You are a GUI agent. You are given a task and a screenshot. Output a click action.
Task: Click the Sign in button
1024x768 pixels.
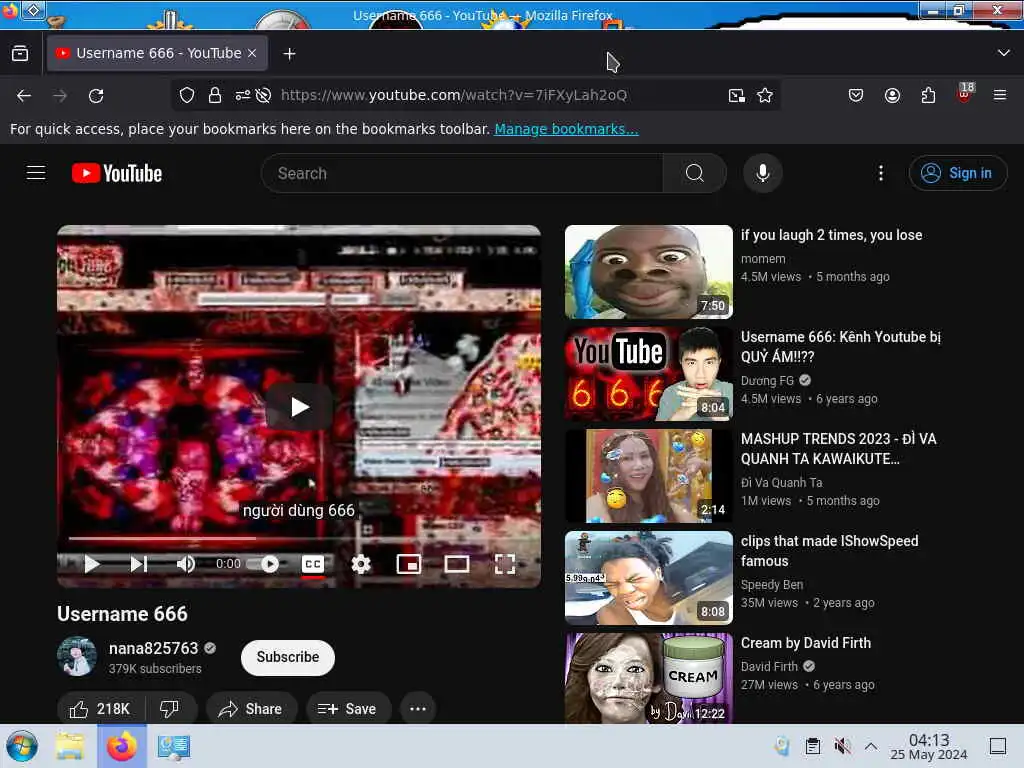click(x=957, y=173)
